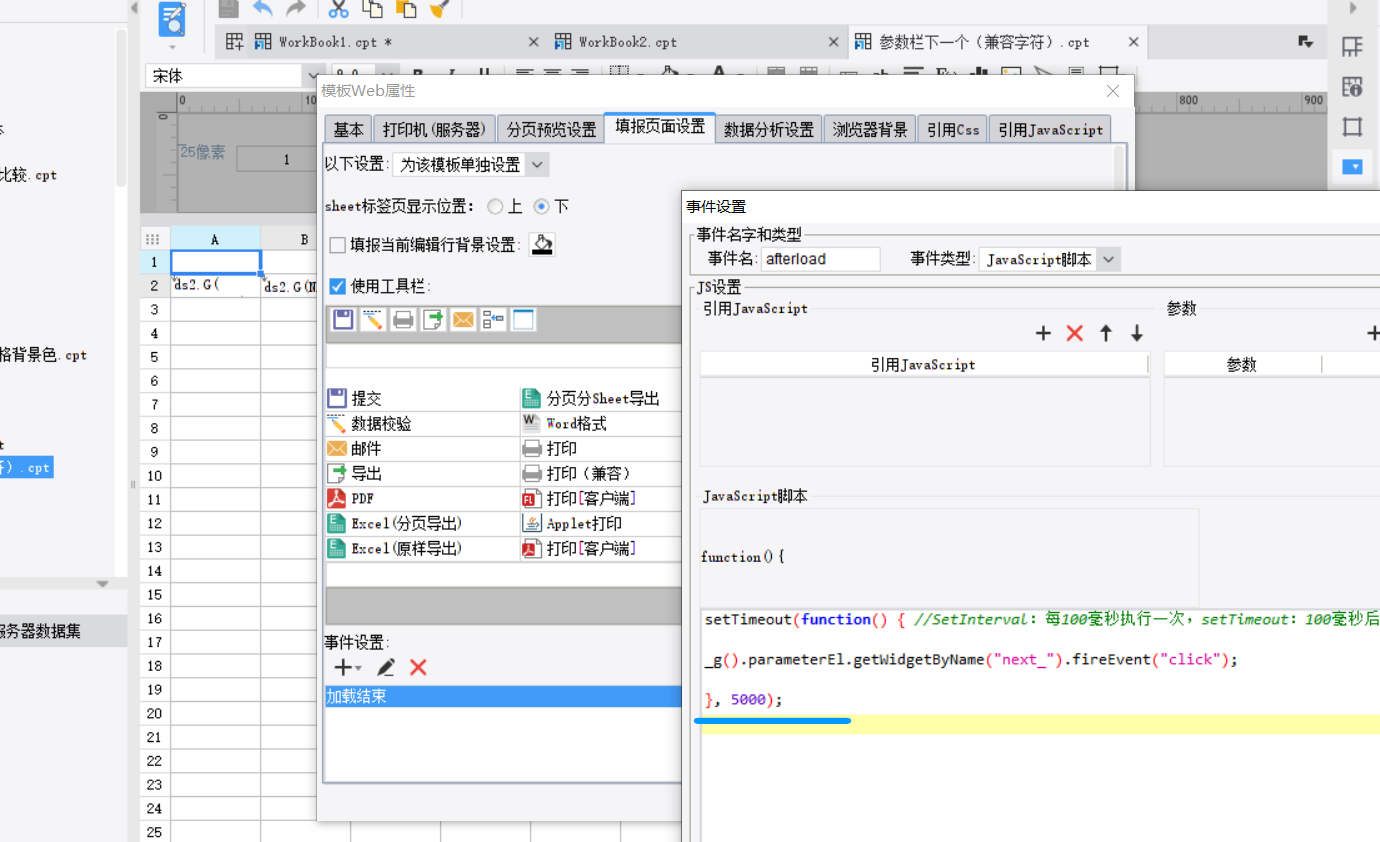The height and width of the screenshot is (842, 1380).
Task: Click the blue dropdown button in right sidebar
Action: click(x=1352, y=167)
